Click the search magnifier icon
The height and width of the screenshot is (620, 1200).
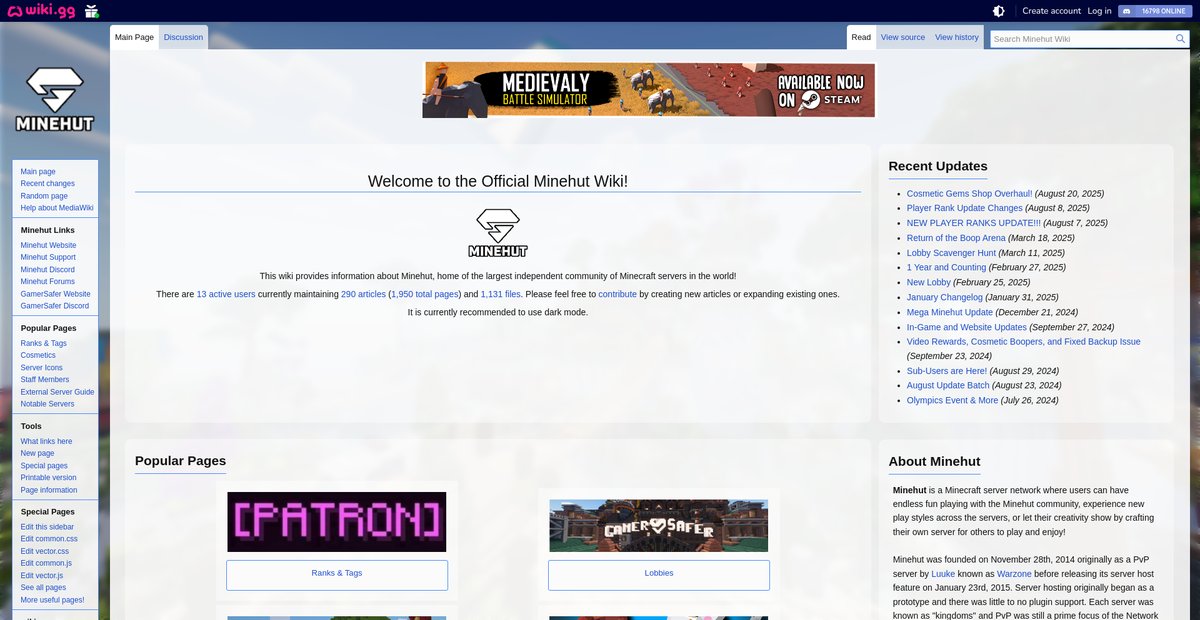click(1180, 39)
